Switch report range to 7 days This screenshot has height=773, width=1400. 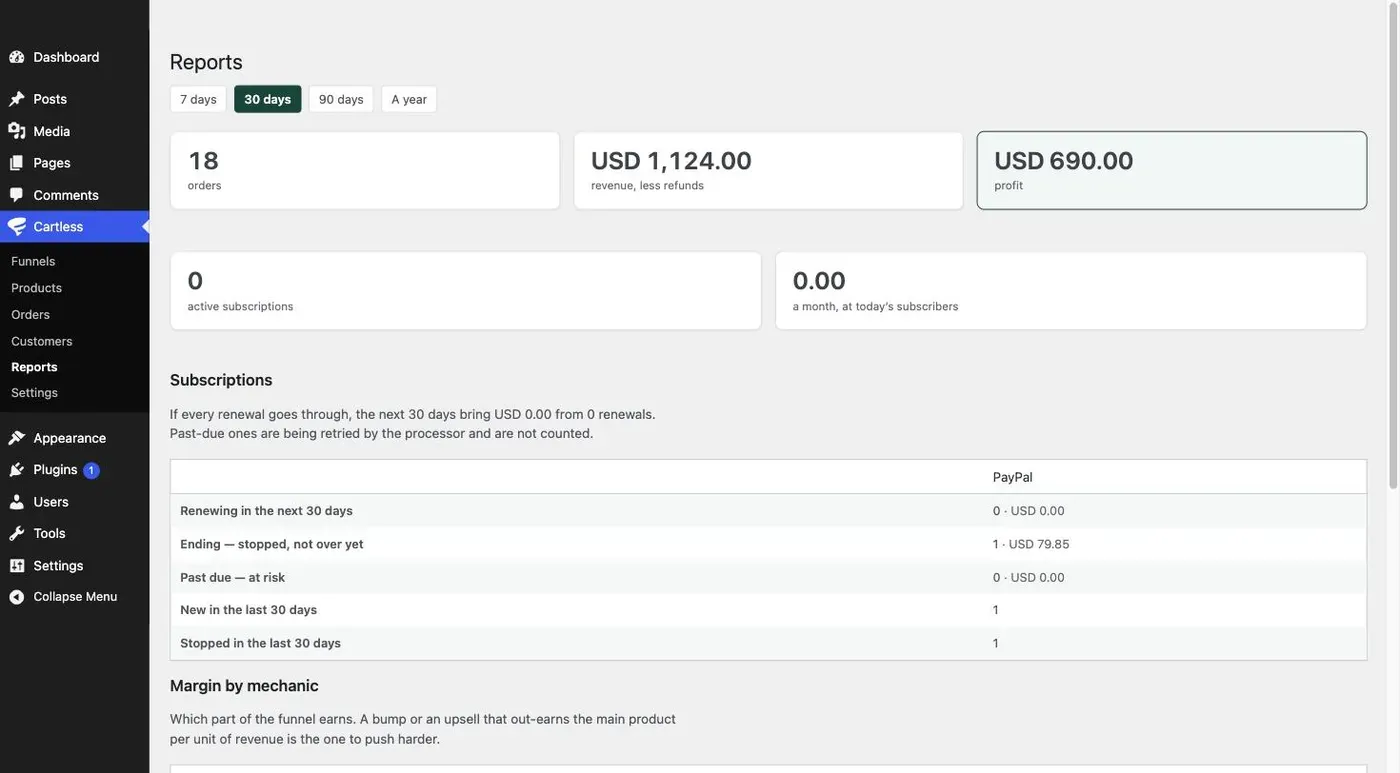(x=198, y=99)
